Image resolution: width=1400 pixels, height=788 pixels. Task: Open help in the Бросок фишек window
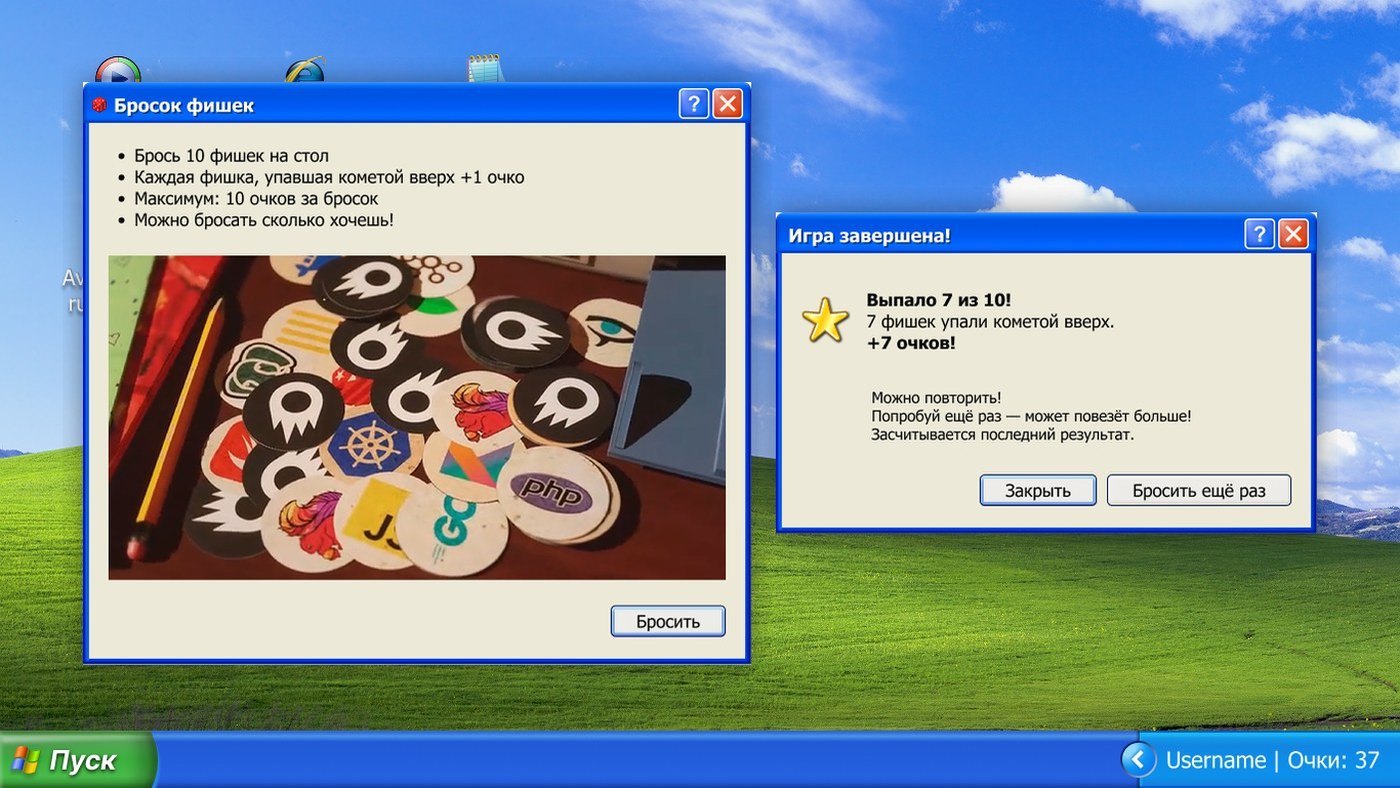pos(693,104)
